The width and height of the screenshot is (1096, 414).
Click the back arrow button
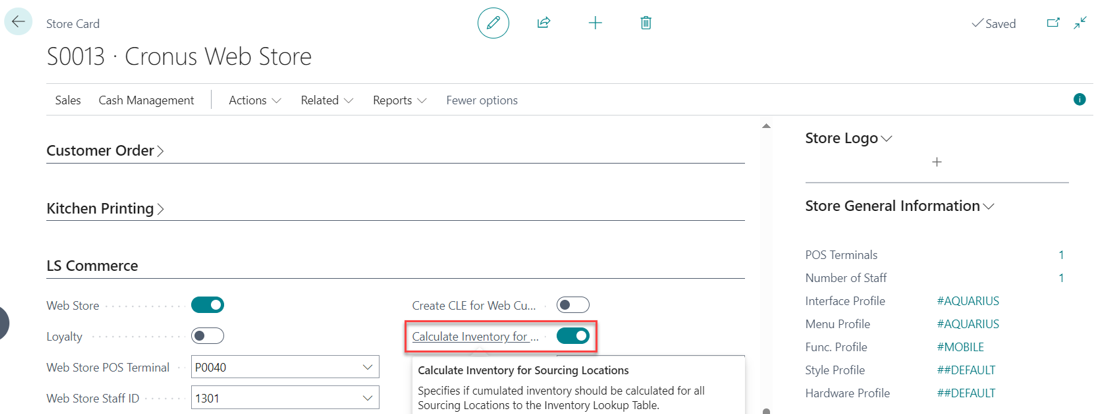tap(18, 21)
